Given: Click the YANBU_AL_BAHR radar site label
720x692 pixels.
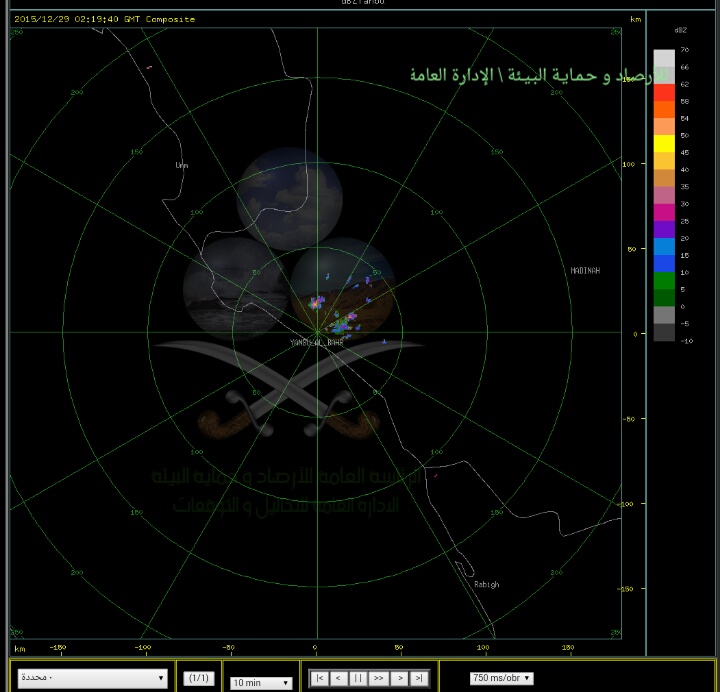Looking at the screenshot, I should 316,342.
